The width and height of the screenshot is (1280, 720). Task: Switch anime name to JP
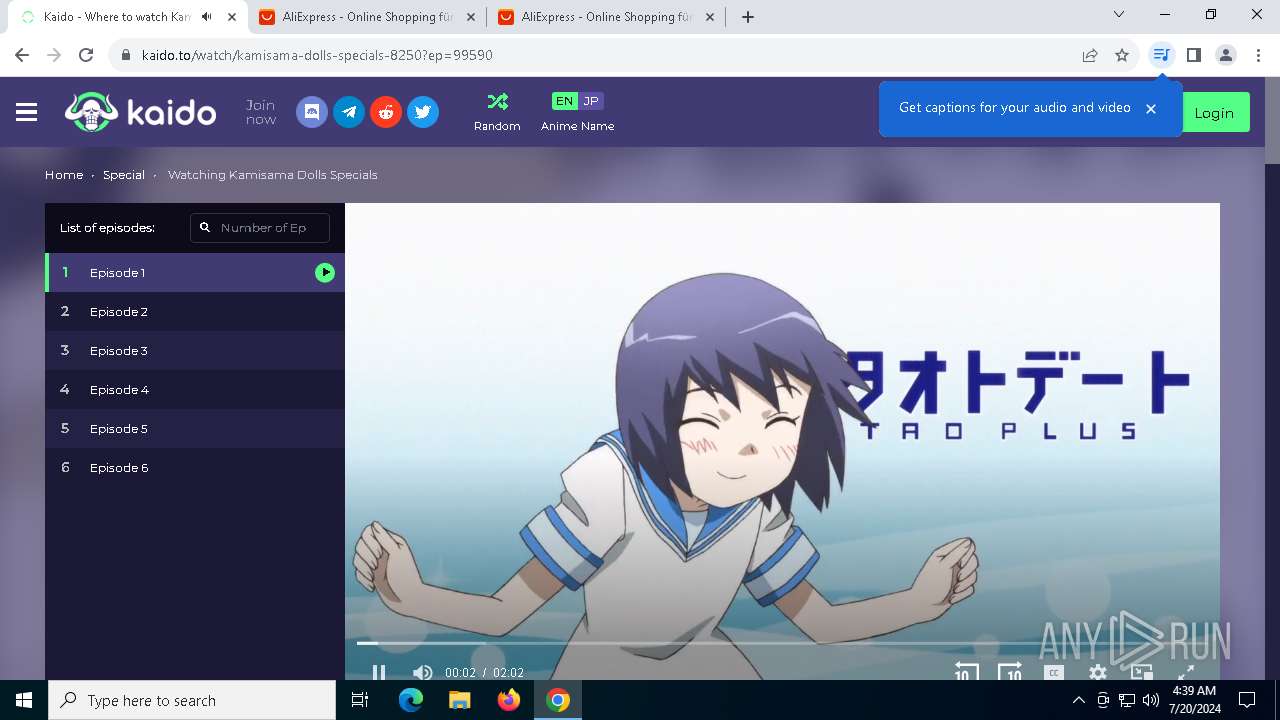click(591, 101)
